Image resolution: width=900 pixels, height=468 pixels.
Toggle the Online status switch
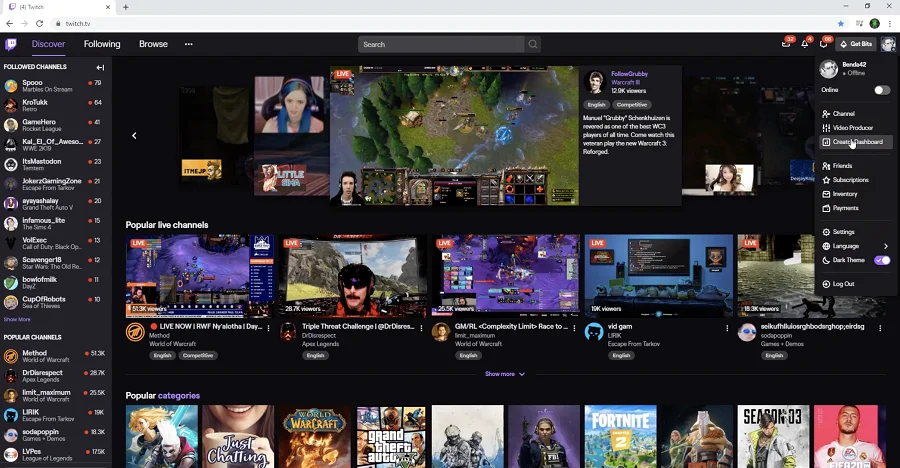tap(881, 90)
